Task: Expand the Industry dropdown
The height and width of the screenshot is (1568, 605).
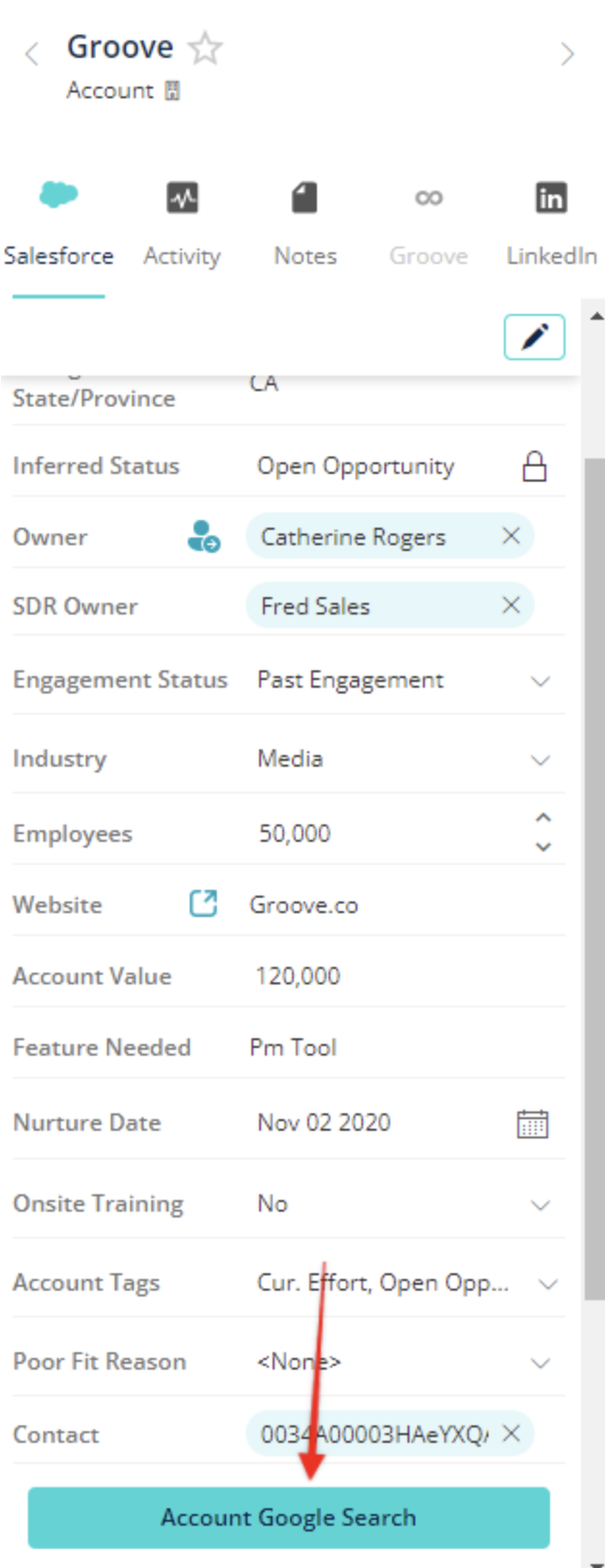Action: pos(541,760)
